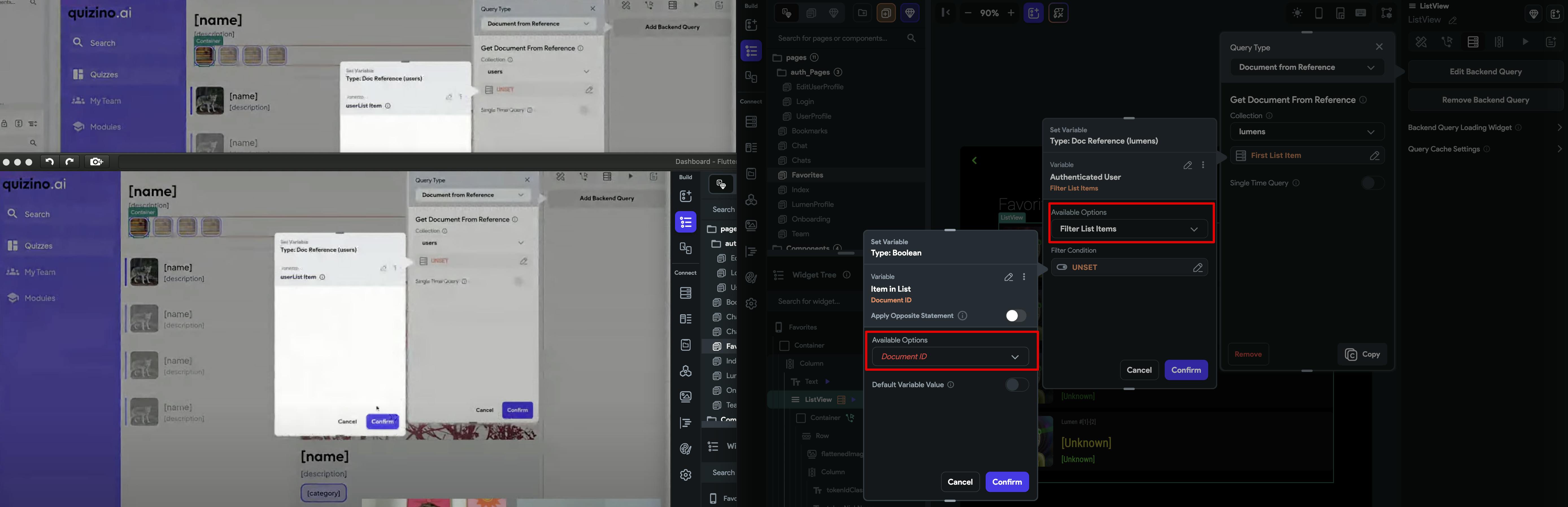Select the highlighted Widget Tree navigation icon
This screenshot has height=507, width=1568.
coord(751,51)
